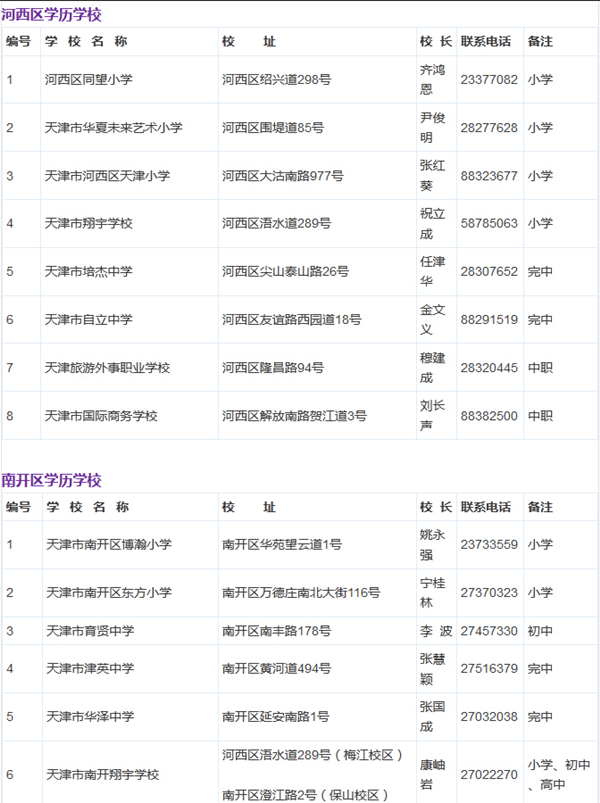Select phone number 88323677

pyautogui.click(x=489, y=175)
